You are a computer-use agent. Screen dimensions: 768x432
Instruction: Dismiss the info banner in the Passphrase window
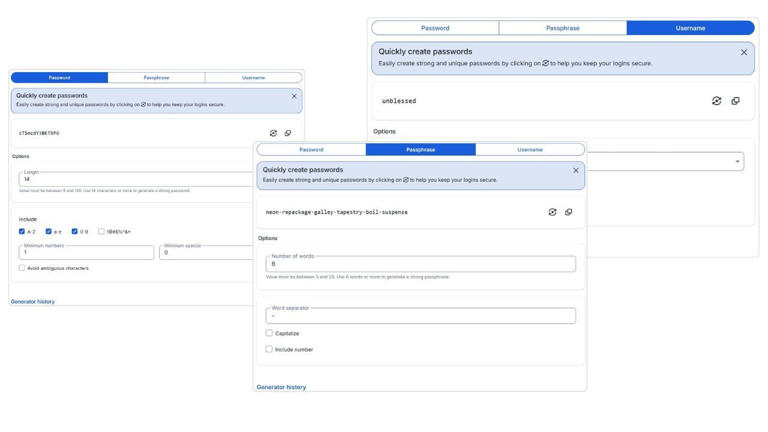576,170
